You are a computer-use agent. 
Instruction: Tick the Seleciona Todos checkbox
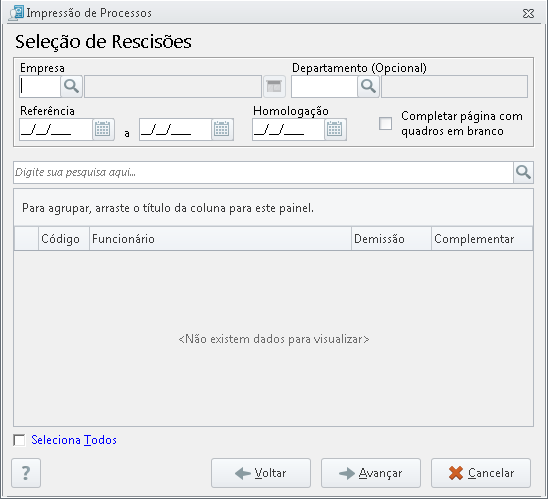pos(19,440)
